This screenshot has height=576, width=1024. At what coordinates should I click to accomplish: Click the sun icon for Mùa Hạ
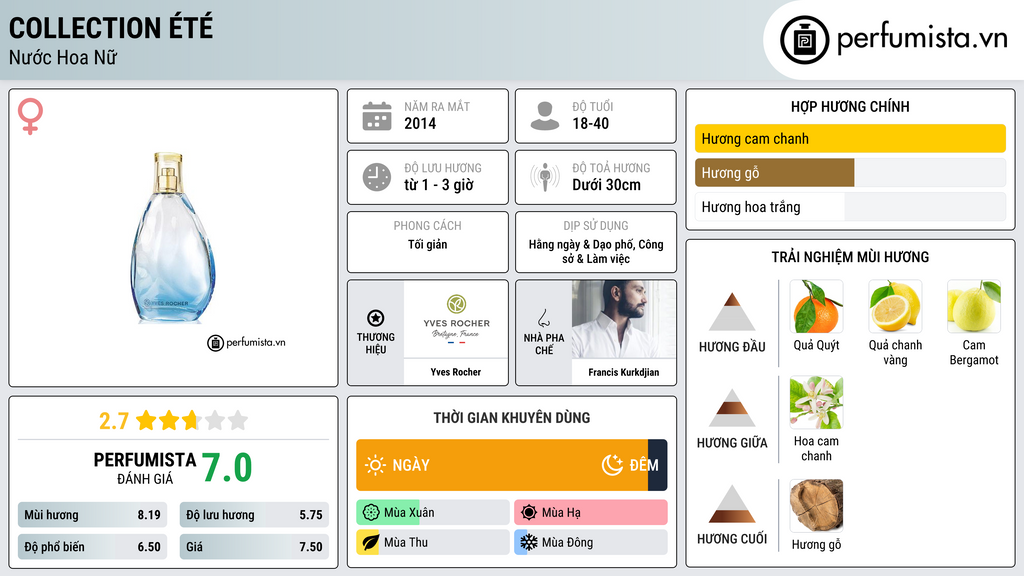(x=529, y=513)
